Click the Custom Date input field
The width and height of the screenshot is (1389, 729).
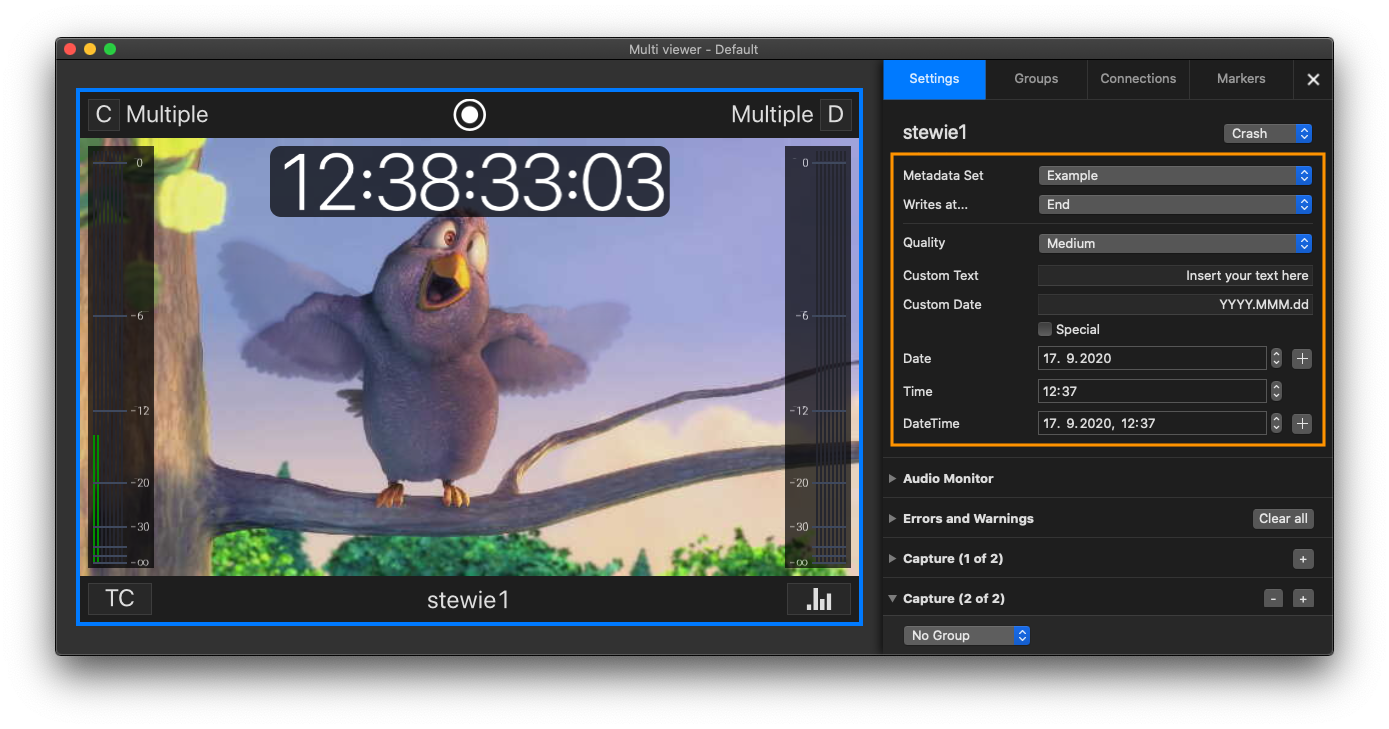1175,304
